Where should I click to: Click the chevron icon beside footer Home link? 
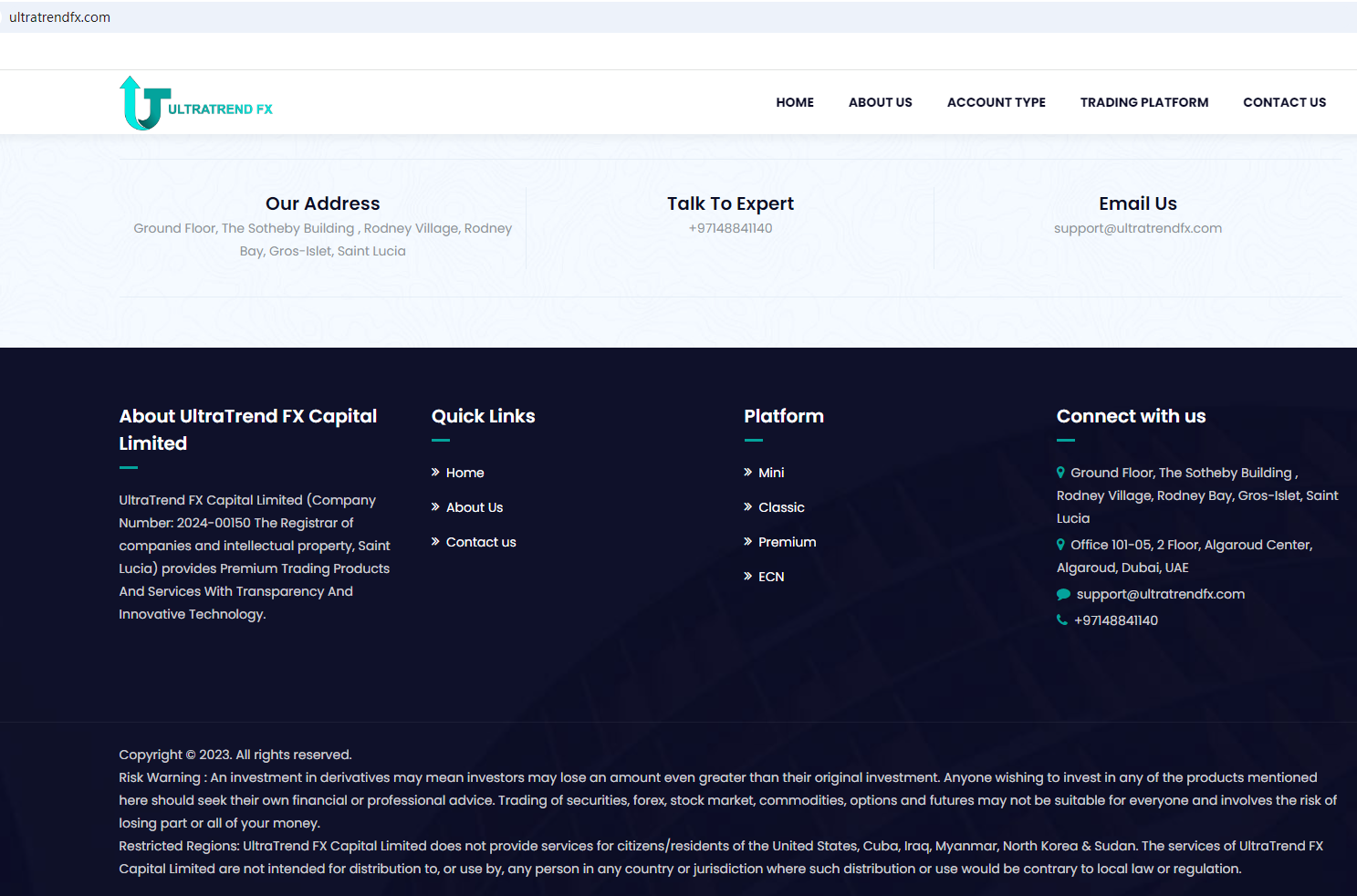[436, 473]
